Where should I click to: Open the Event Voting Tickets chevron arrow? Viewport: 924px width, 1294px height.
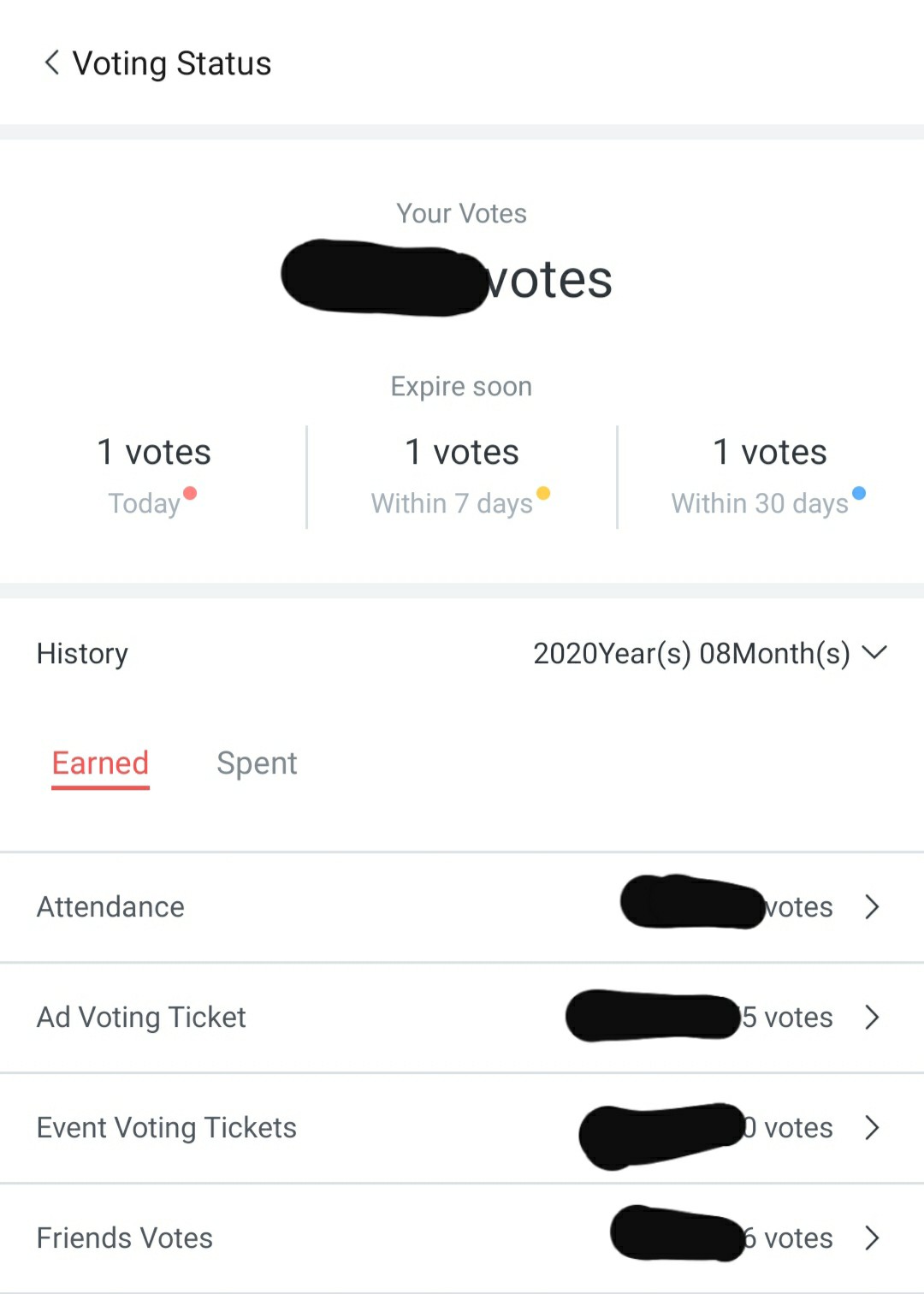point(872,1128)
